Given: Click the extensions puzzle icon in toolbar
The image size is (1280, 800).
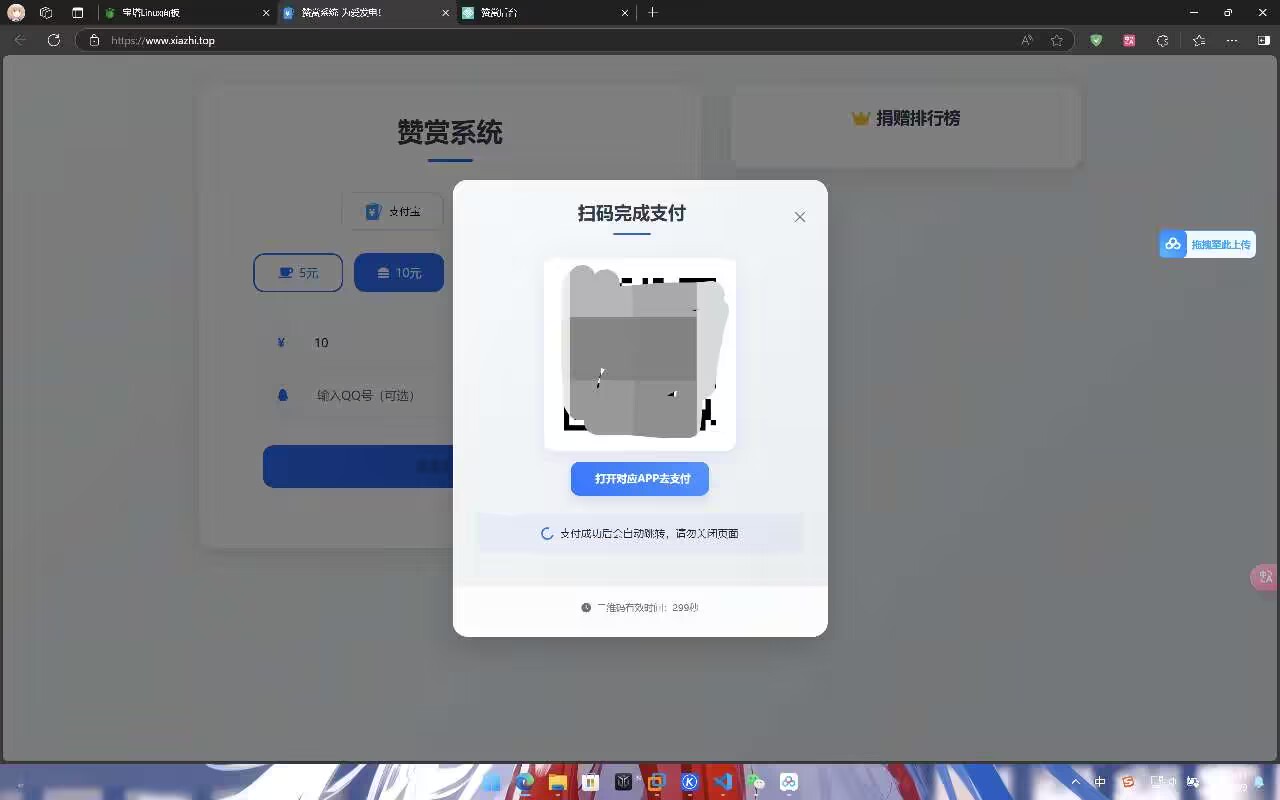Looking at the screenshot, I should point(1162,41).
